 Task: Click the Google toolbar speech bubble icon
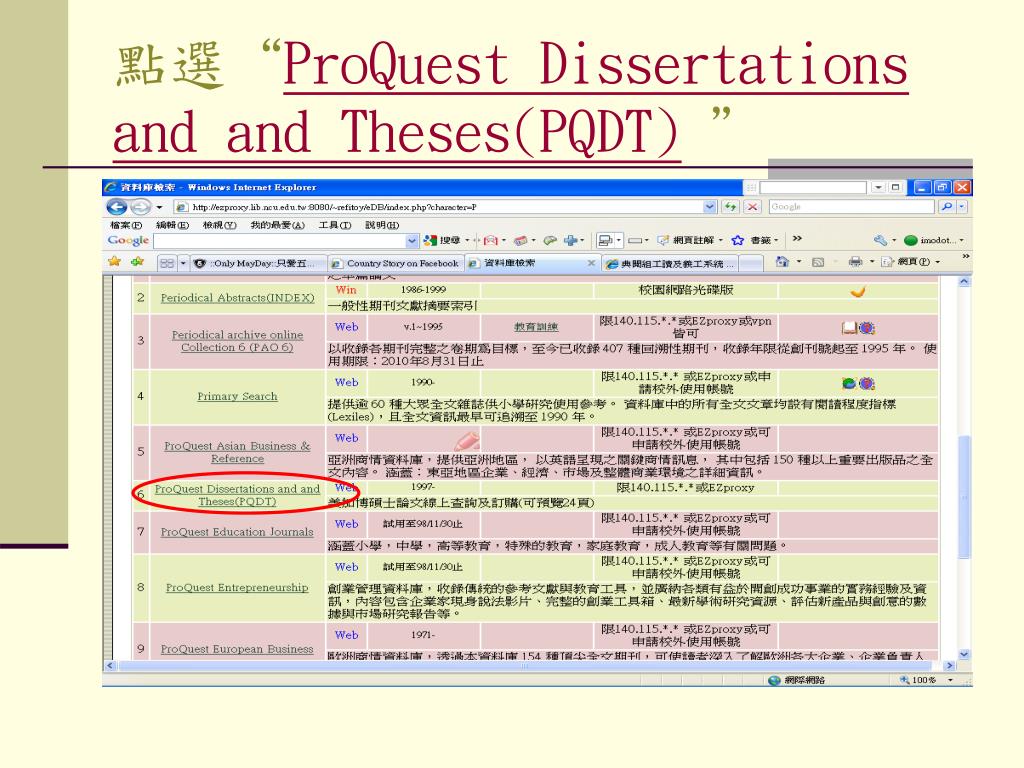click(x=551, y=240)
